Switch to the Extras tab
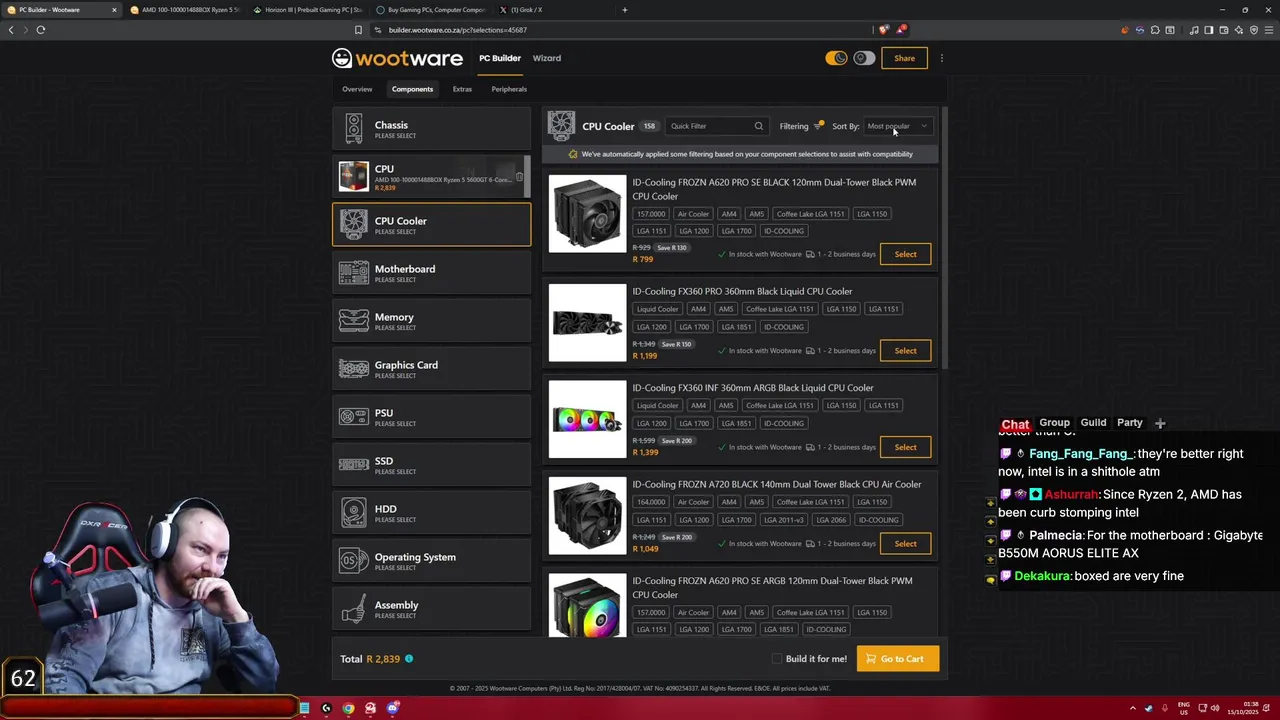The height and width of the screenshot is (720, 1280). tap(462, 89)
